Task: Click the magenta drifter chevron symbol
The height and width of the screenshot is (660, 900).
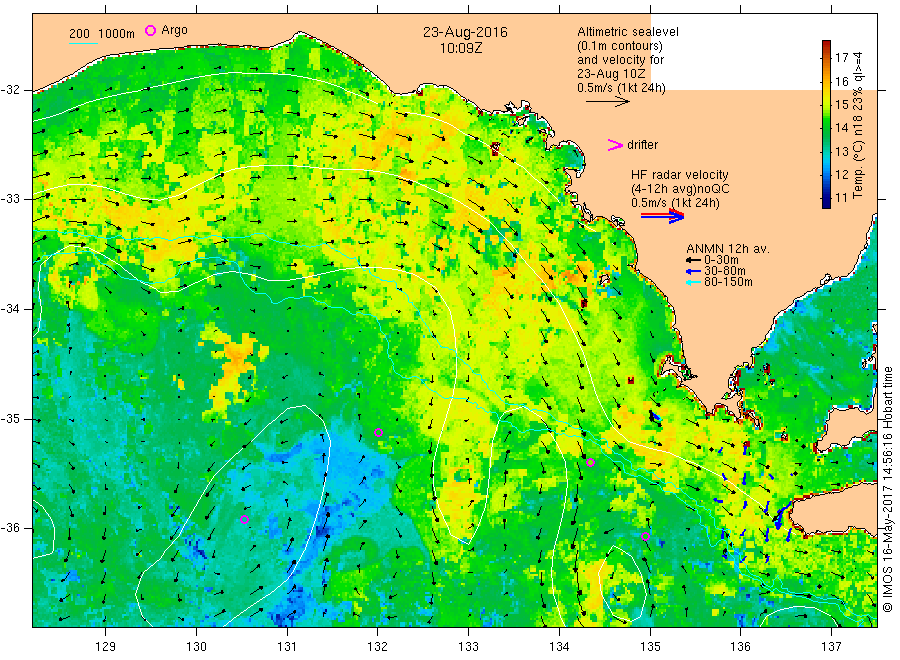Action: (x=615, y=145)
